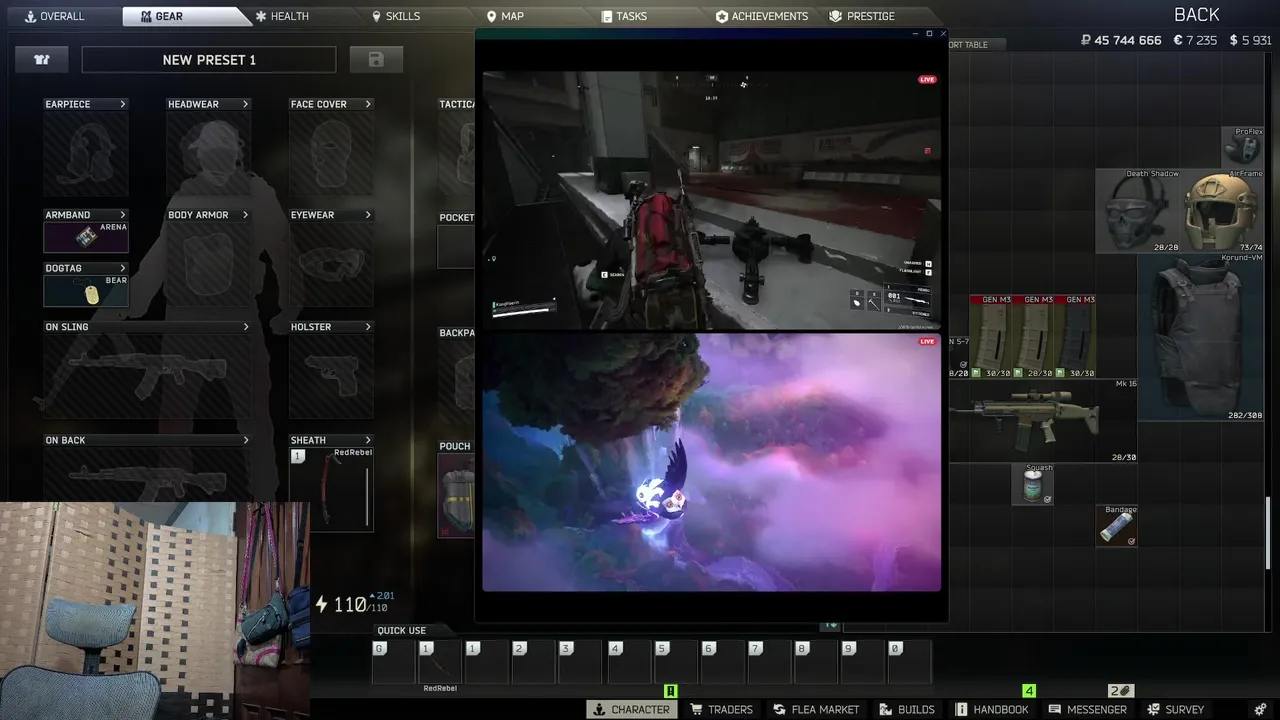Click quick use slot G
The width and height of the screenshot is (1280, 720).
pos(392,662)
